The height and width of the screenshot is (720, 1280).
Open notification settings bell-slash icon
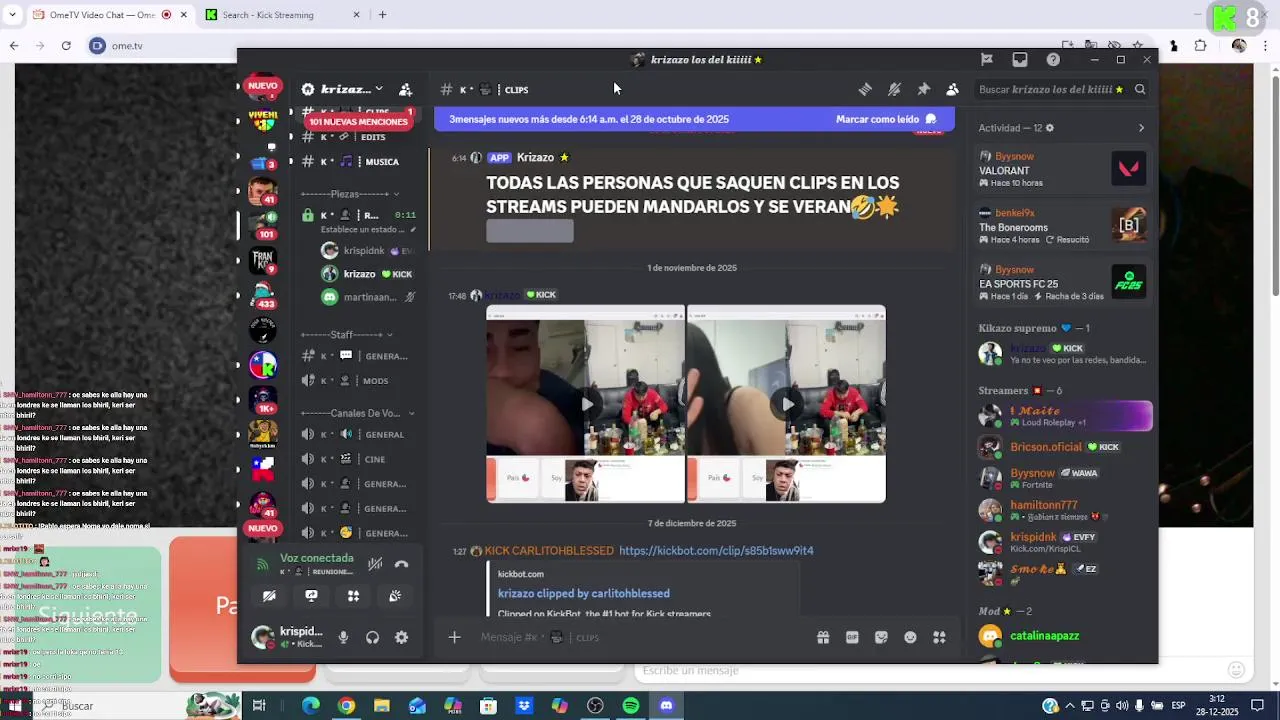[894, 89]
